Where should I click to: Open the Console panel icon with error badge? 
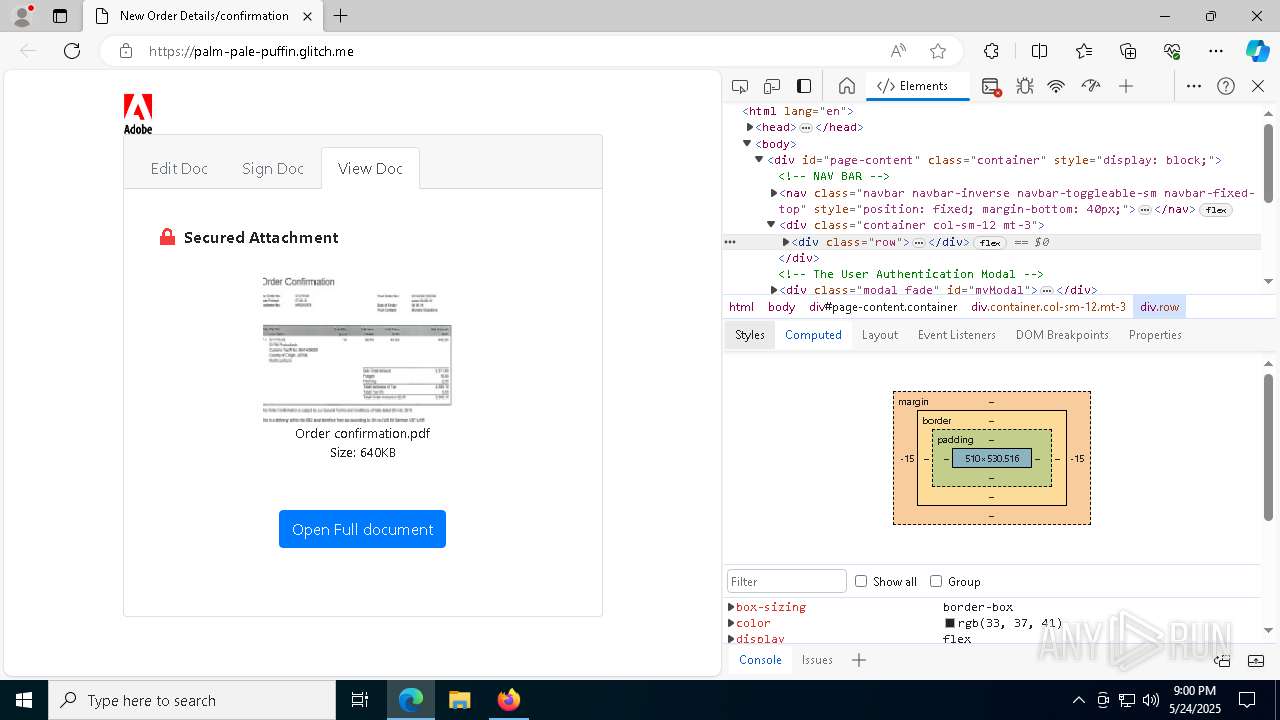991,87
